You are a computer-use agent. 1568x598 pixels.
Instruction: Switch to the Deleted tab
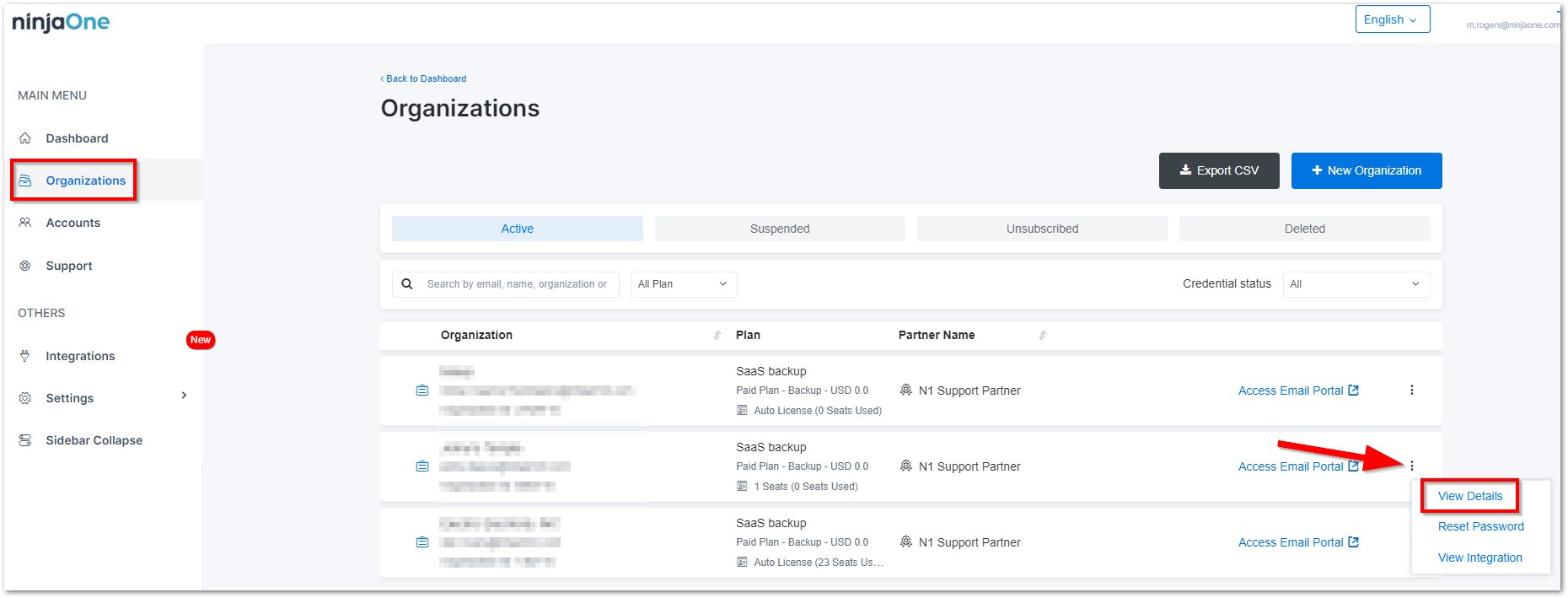pyautogui.click(x=1305, y=229)
